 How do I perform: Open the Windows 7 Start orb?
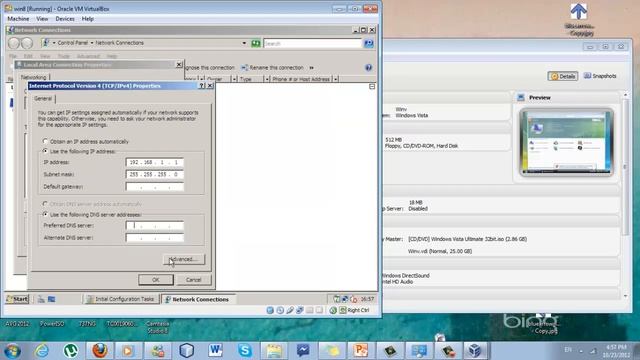pyautogui.click(x=12, y=351)
